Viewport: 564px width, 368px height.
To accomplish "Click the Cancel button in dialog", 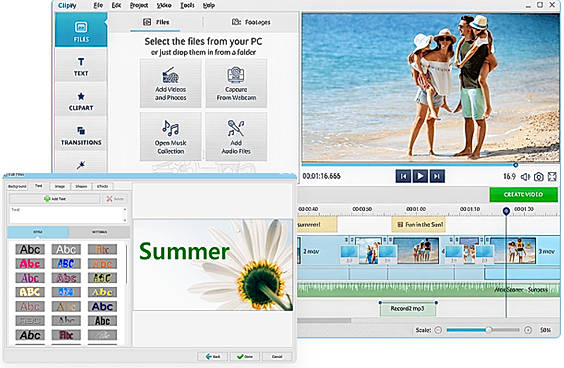I will tap(277, 356).
